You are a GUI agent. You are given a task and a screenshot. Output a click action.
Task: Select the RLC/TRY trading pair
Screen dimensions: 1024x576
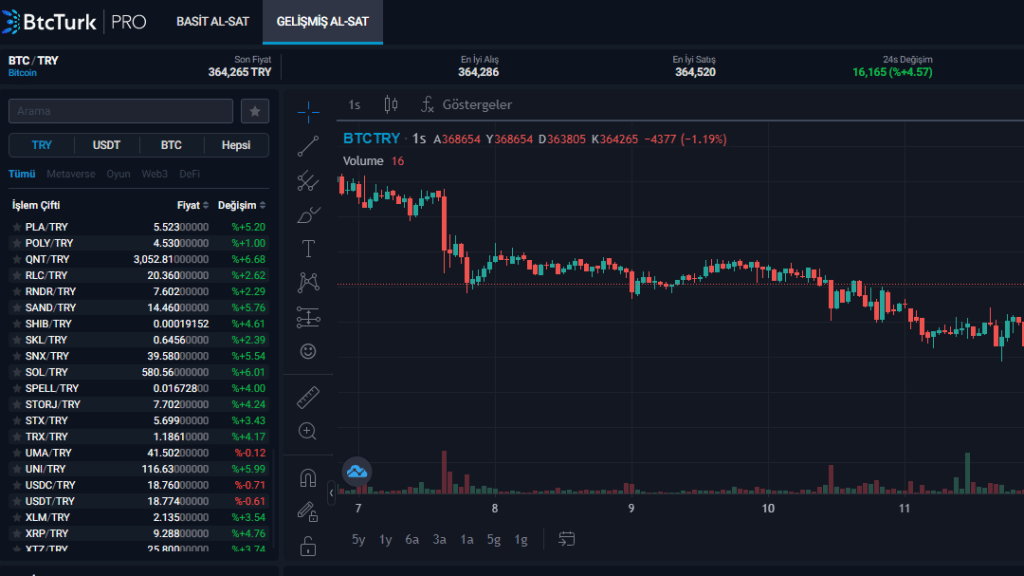coord(138,275)
